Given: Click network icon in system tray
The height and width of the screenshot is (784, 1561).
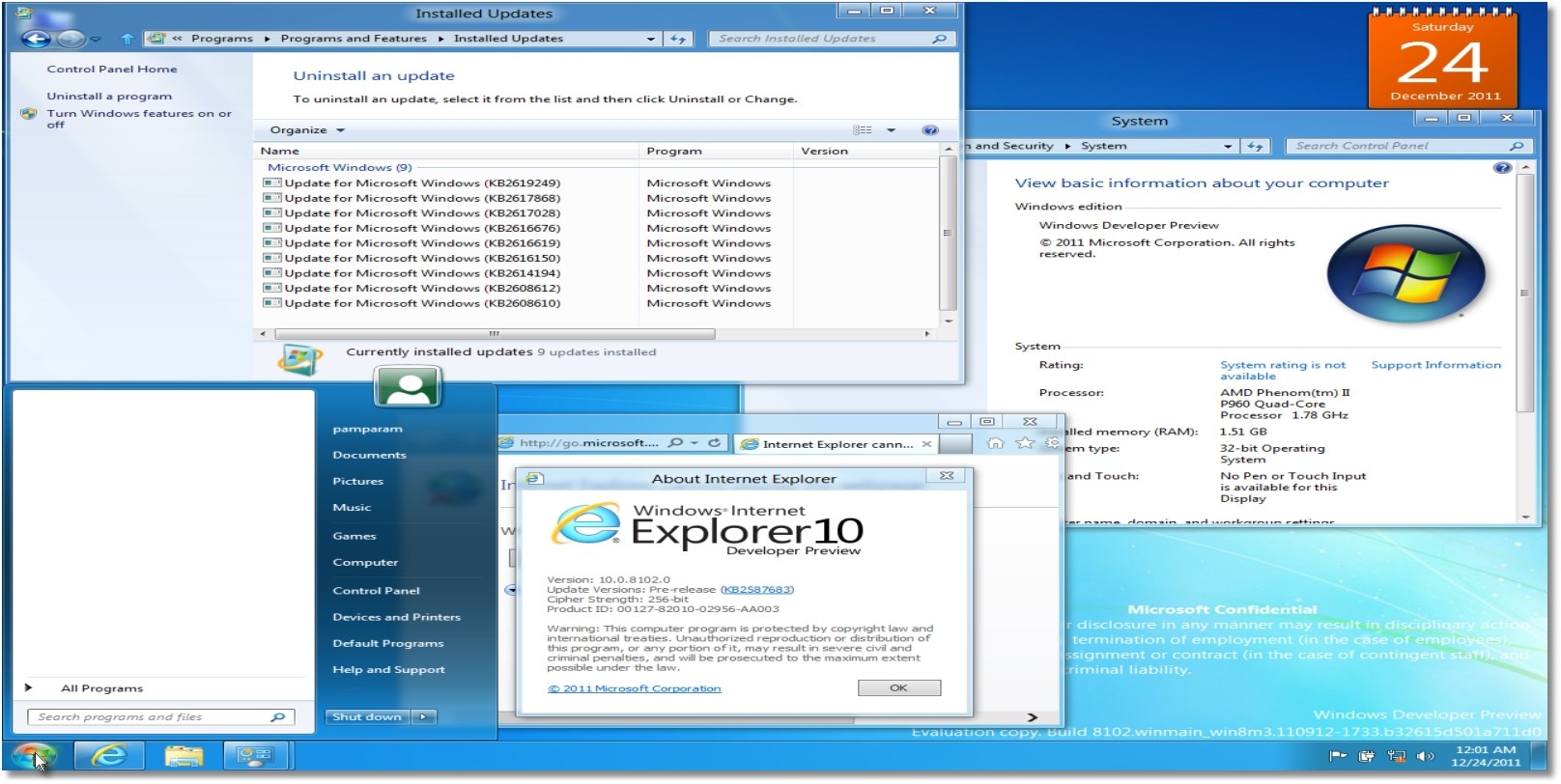Looking at the screenshot, I should coord(1396,757).
